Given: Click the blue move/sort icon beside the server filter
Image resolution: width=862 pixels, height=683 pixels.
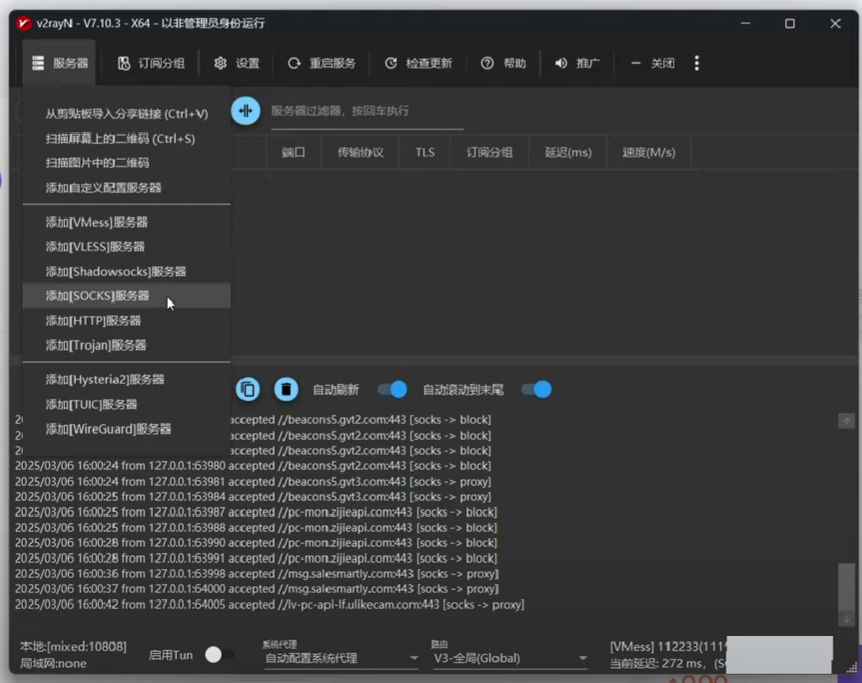Looking at the screenshot, I should 245,111.
